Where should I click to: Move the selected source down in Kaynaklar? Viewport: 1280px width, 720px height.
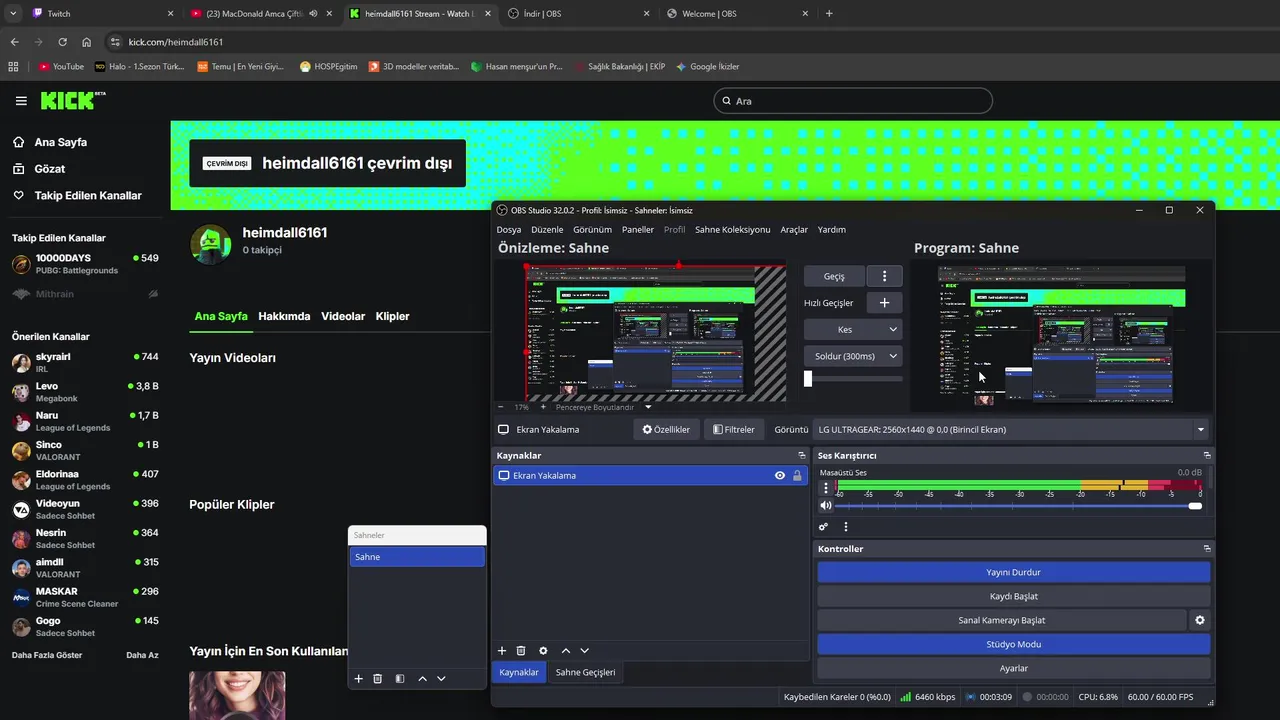click(585, 651)
